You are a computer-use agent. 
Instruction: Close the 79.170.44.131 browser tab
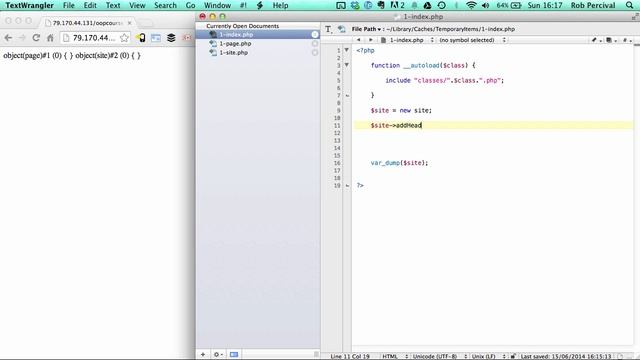[x=129, y=23]
